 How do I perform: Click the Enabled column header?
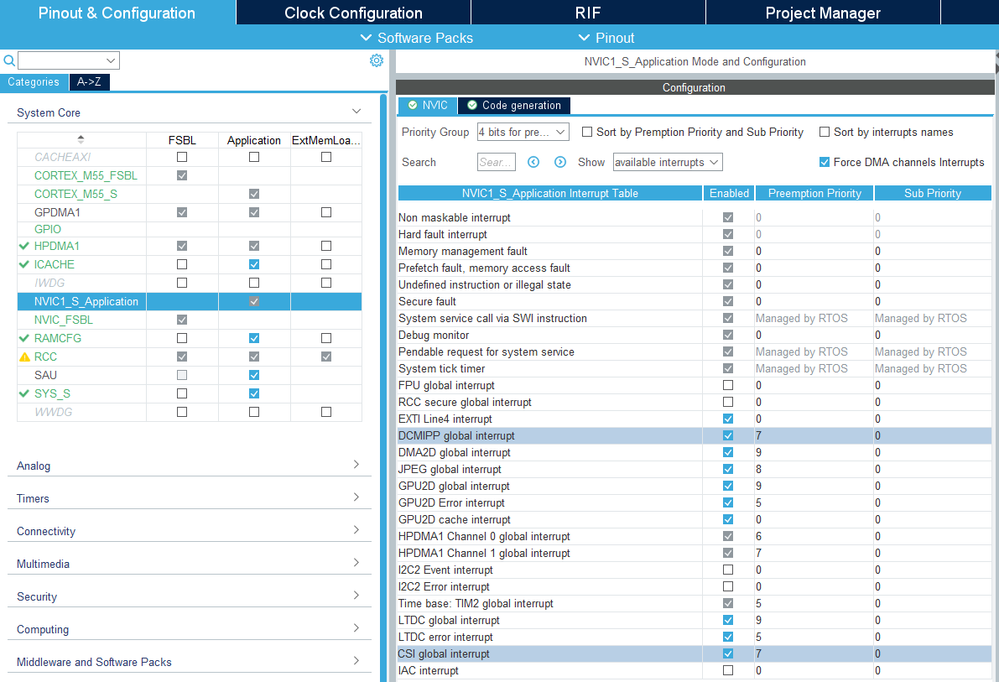click(x=729, y=193)
